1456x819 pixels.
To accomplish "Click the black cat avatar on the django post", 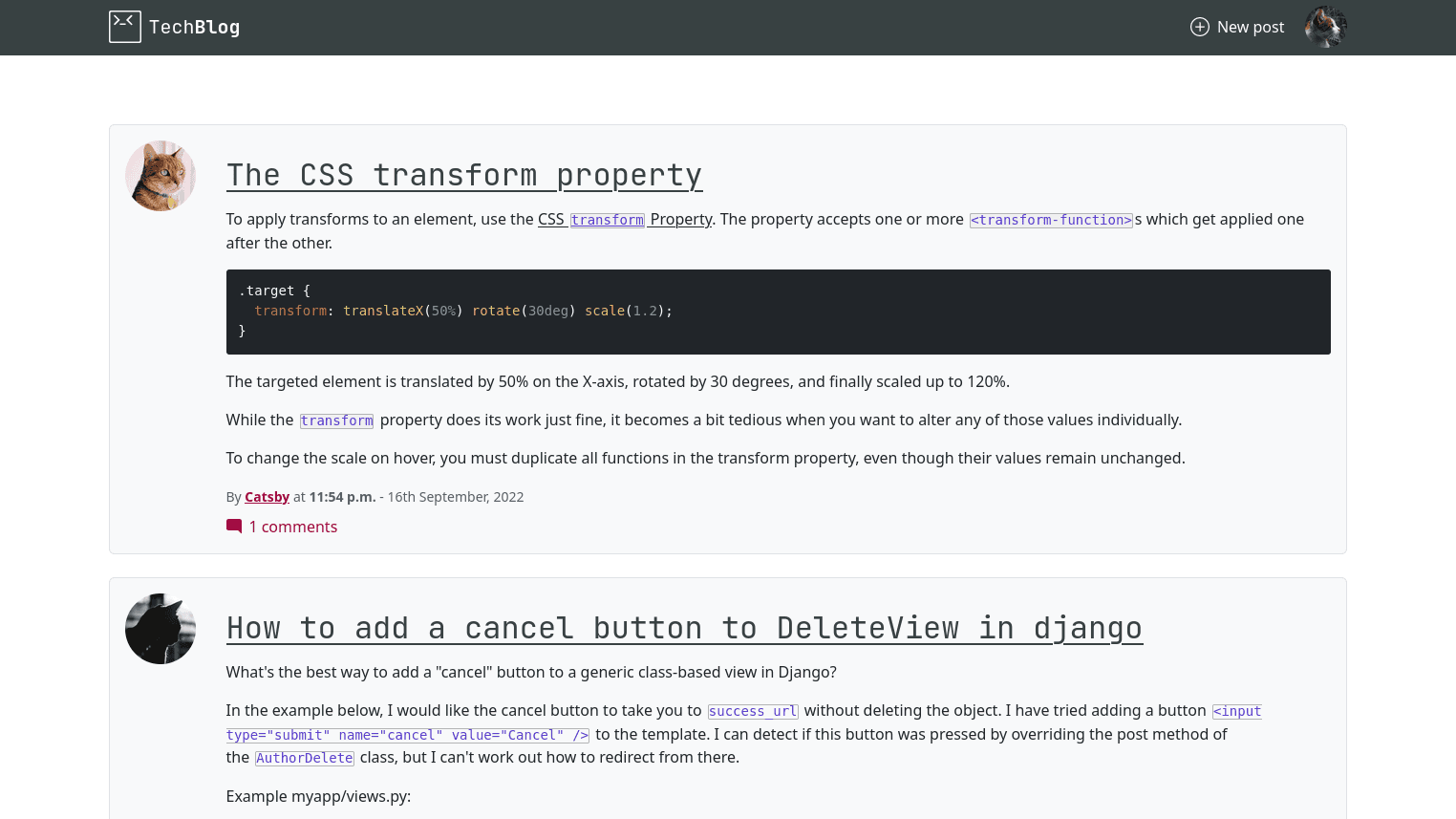I will tap(161, 629).
